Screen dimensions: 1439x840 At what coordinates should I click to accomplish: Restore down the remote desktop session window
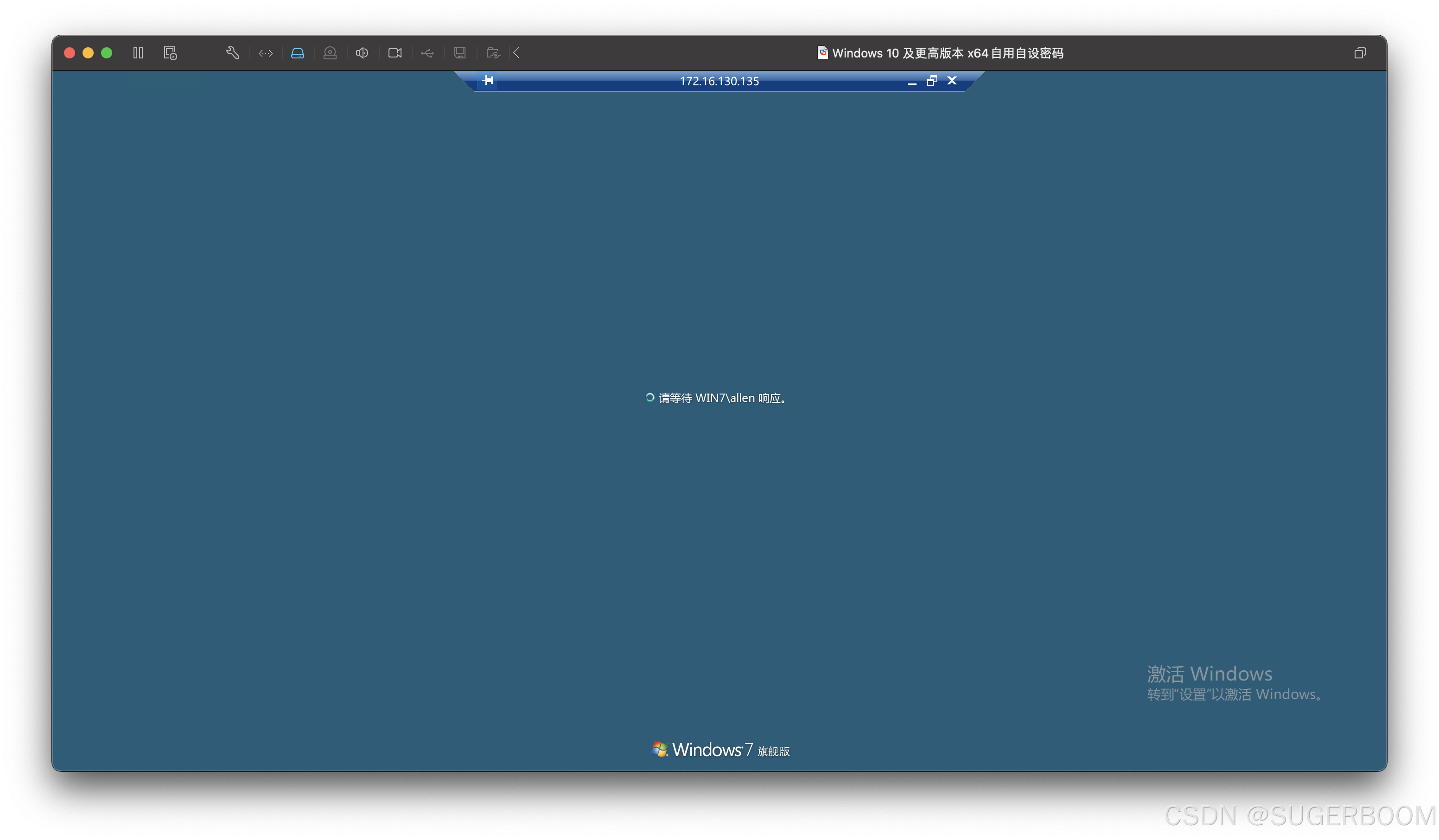(x=932, y=81)
